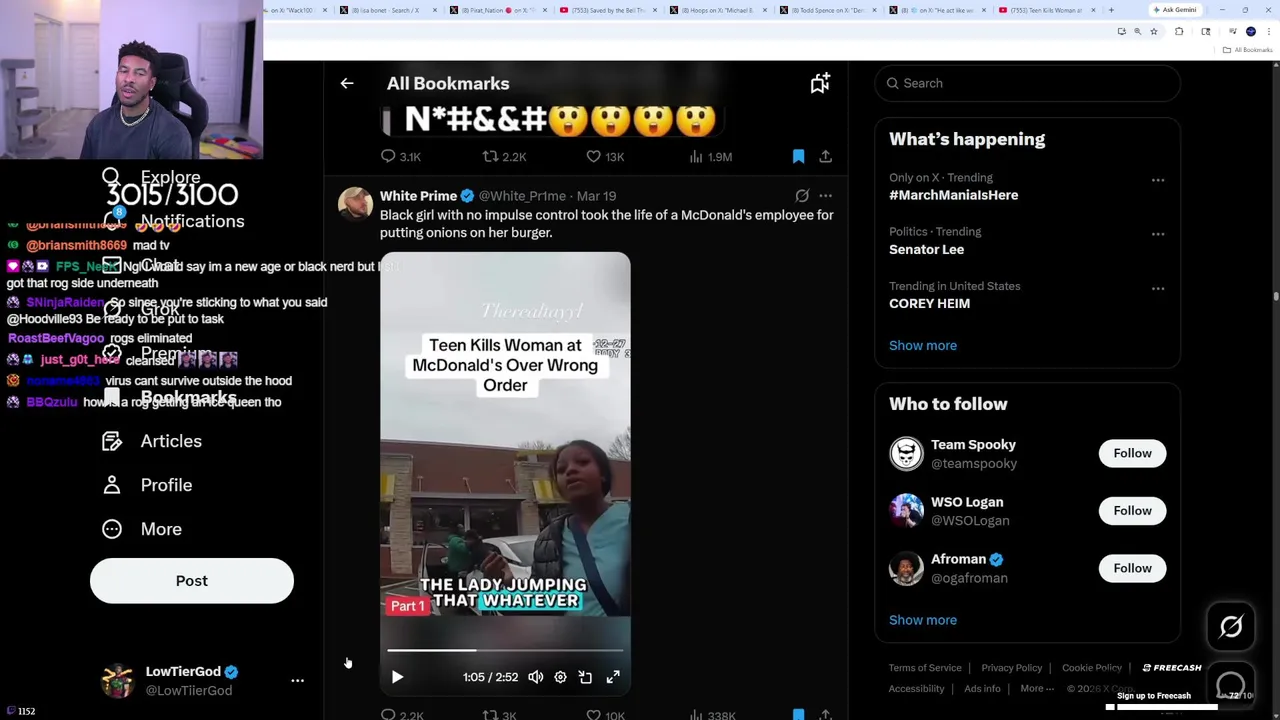Viewport: 1280px width, 720px height.
Task: Open Afroman profile avatar
Action: click(x=906, y=568)
